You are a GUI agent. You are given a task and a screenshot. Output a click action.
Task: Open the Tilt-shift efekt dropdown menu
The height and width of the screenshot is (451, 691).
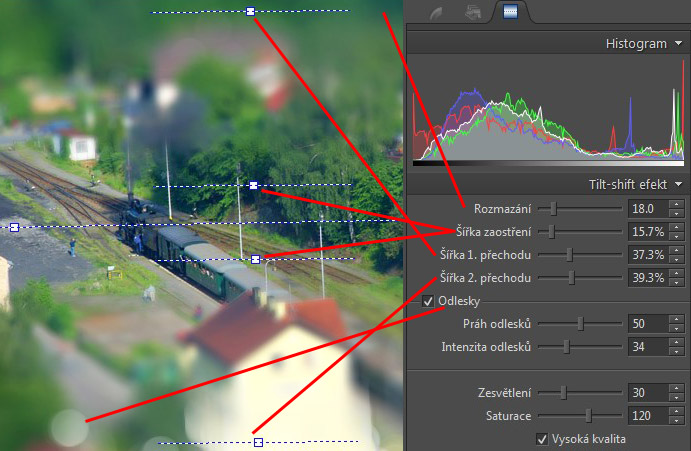(x=678, y=184)
